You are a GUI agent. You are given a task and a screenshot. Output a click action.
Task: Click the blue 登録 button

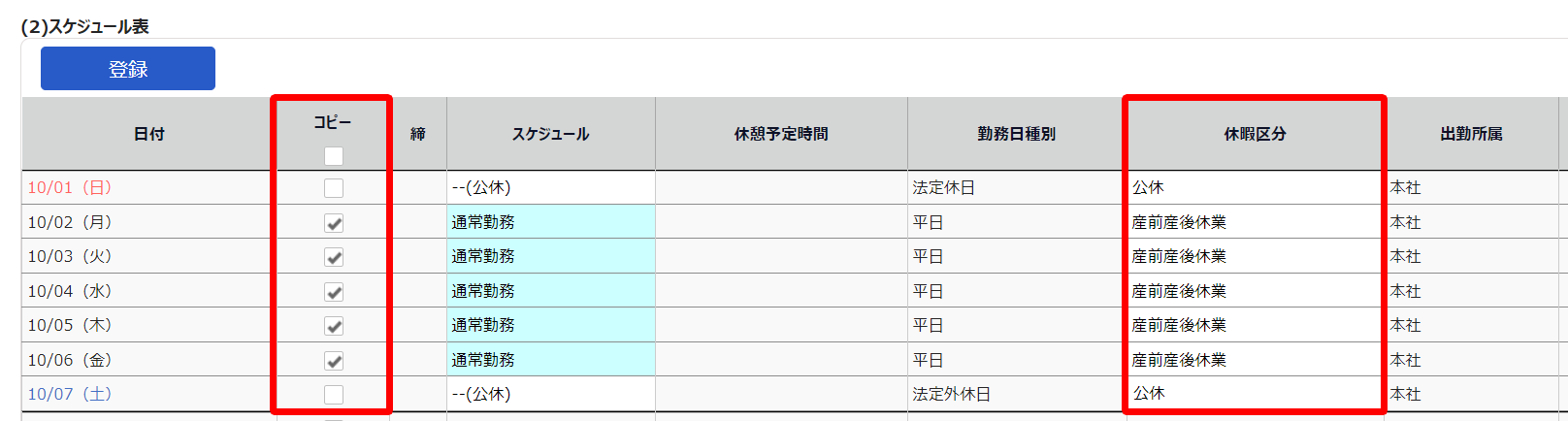pyautogui.click(x=127, y=69)
